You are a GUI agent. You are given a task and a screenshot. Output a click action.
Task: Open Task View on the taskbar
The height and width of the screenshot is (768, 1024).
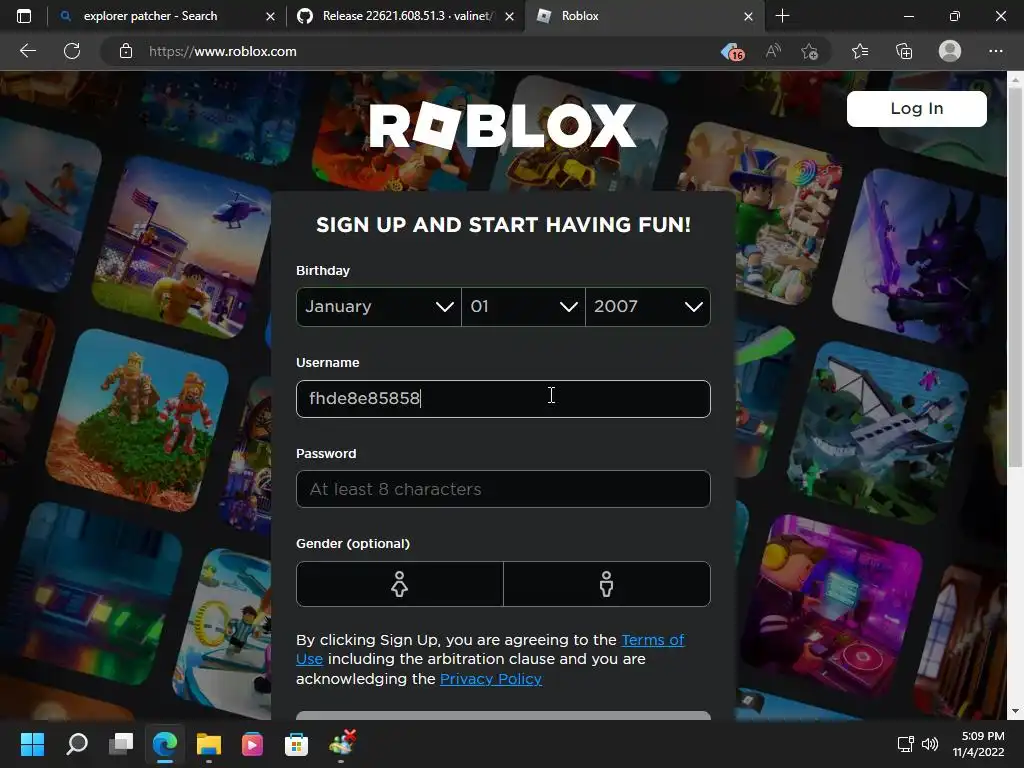[x=121, y=744]
